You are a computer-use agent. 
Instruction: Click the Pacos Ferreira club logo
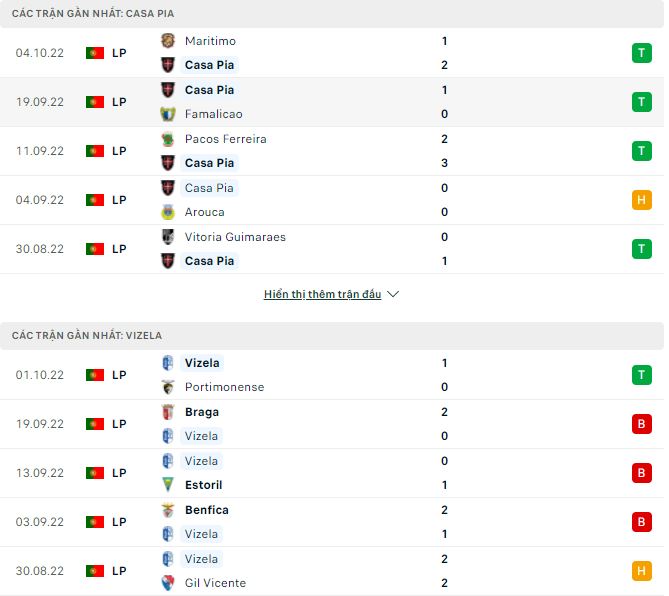(x=168, y=139)
